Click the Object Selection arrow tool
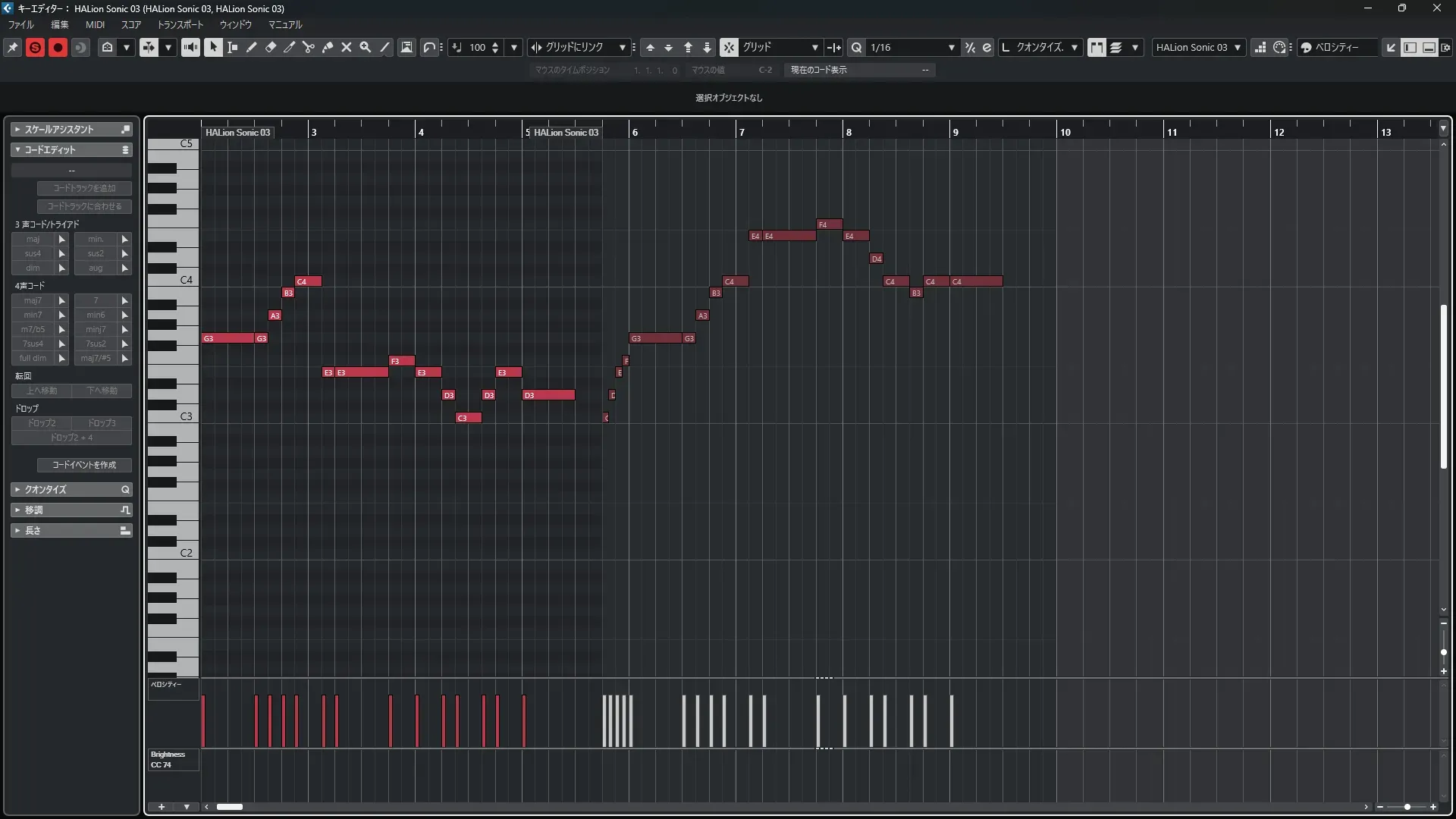The height and width of the screenshot is (819, 1456). click(213, 47)
